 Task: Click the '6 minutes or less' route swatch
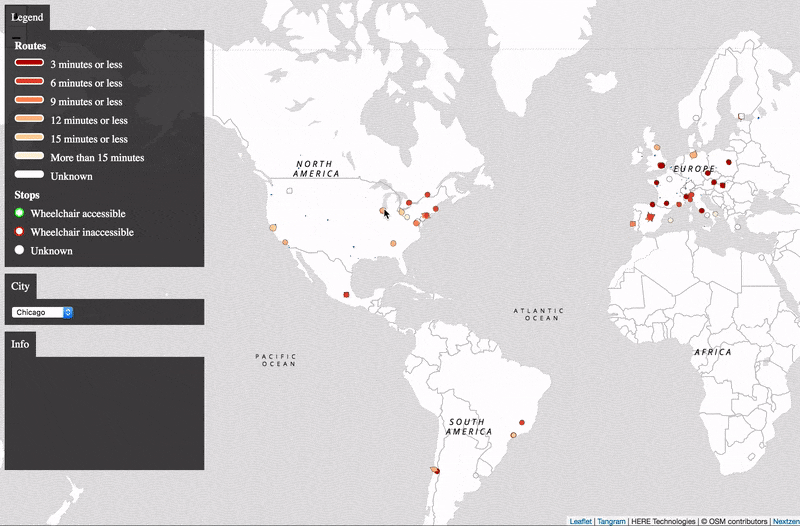29,81
